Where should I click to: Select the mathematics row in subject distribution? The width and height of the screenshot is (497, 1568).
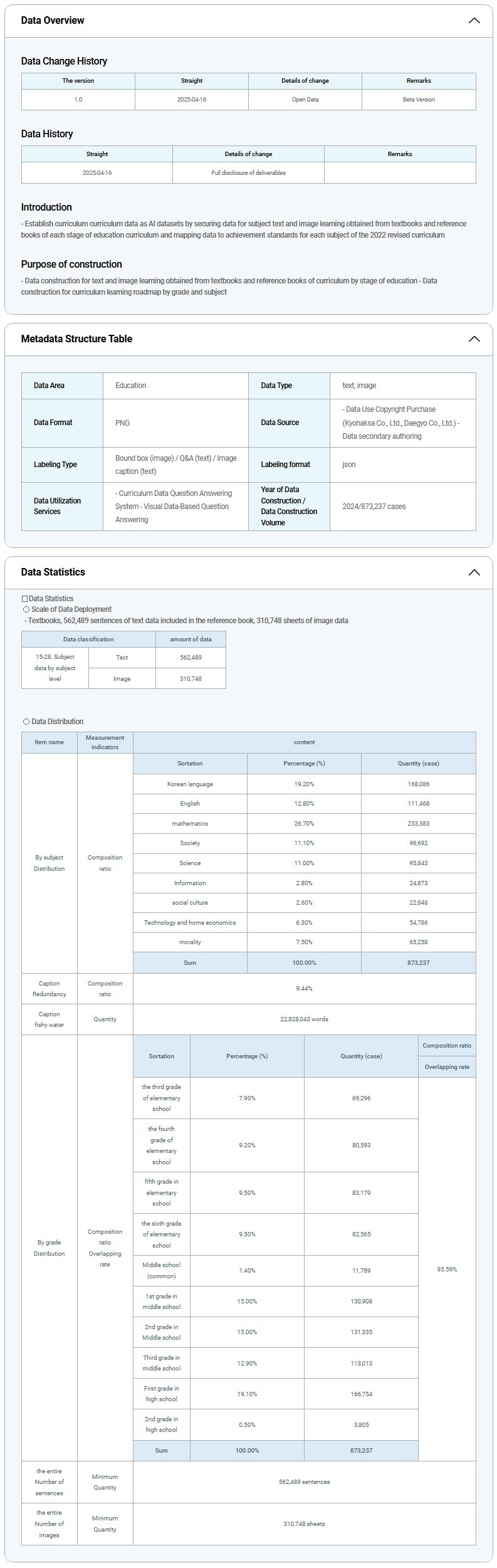coord(190,823)
